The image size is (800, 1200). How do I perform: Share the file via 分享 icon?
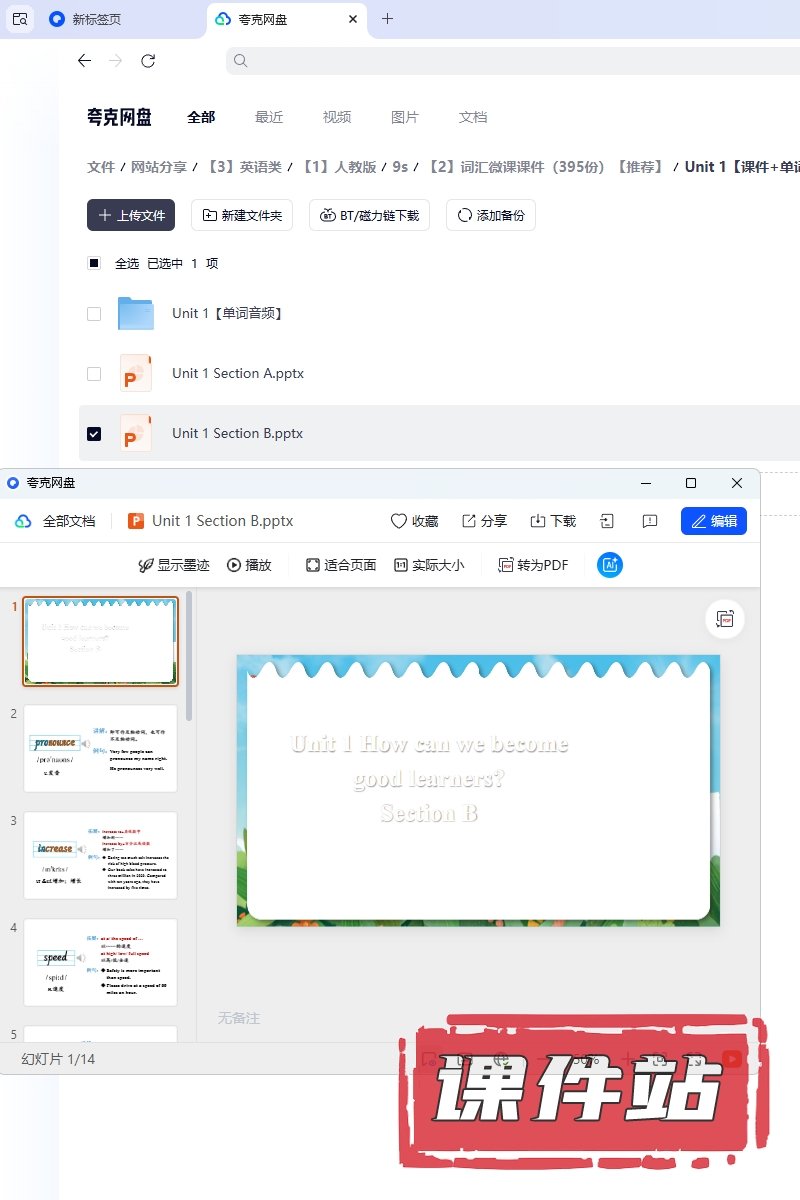click(469, 521)
